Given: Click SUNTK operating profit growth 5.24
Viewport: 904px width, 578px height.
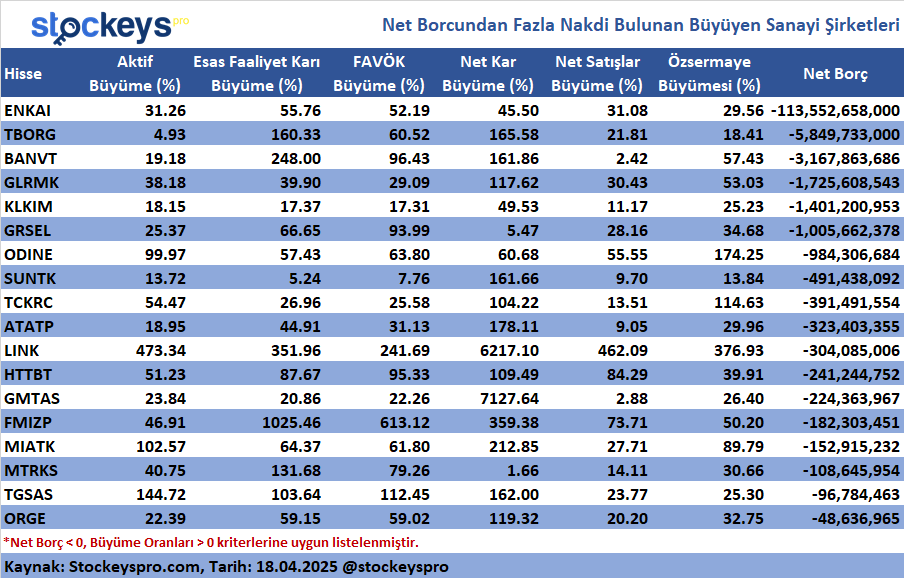Looking at the screenshot, I should tap(304, 278).
